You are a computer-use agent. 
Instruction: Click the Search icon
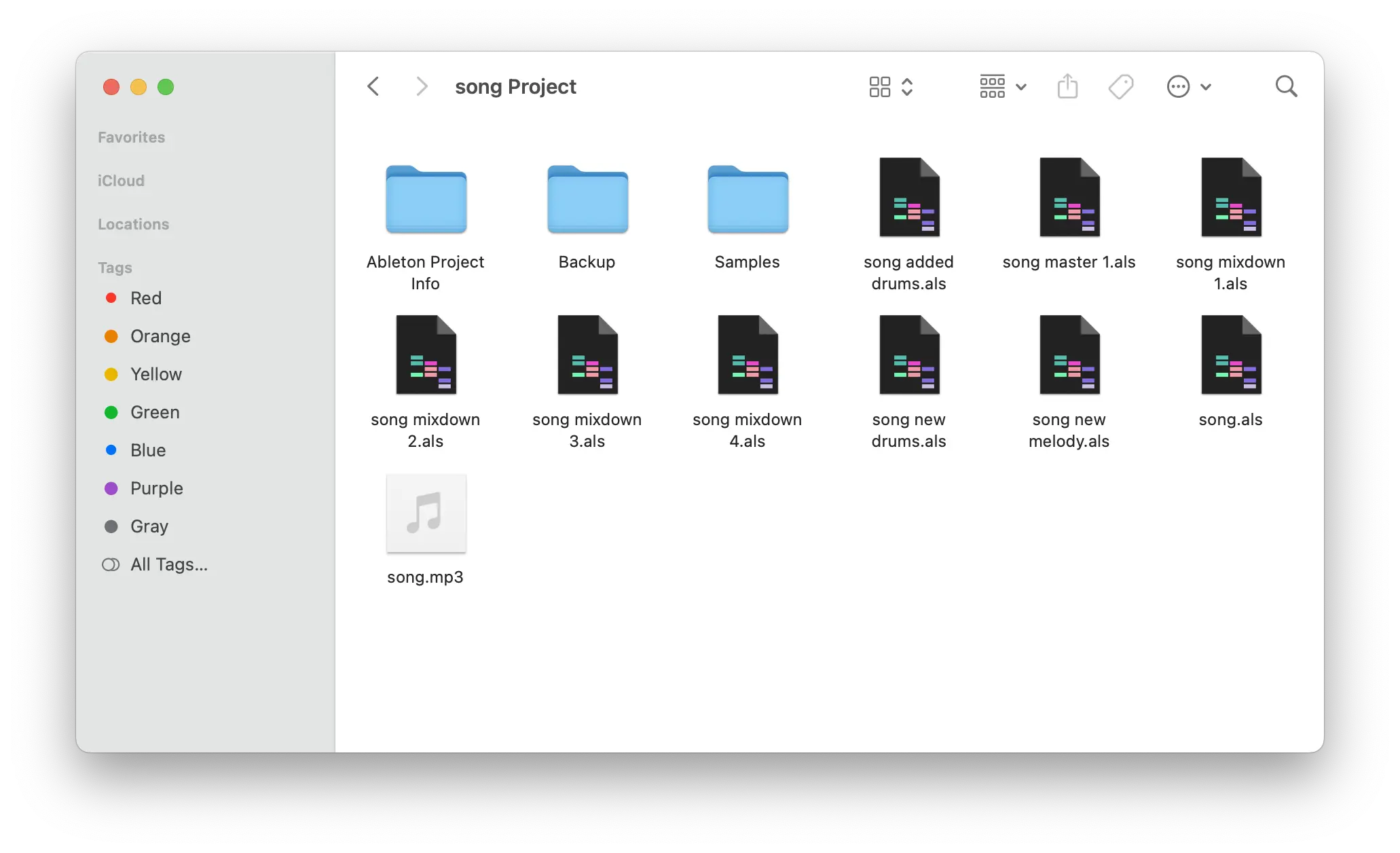point(1286,86)
